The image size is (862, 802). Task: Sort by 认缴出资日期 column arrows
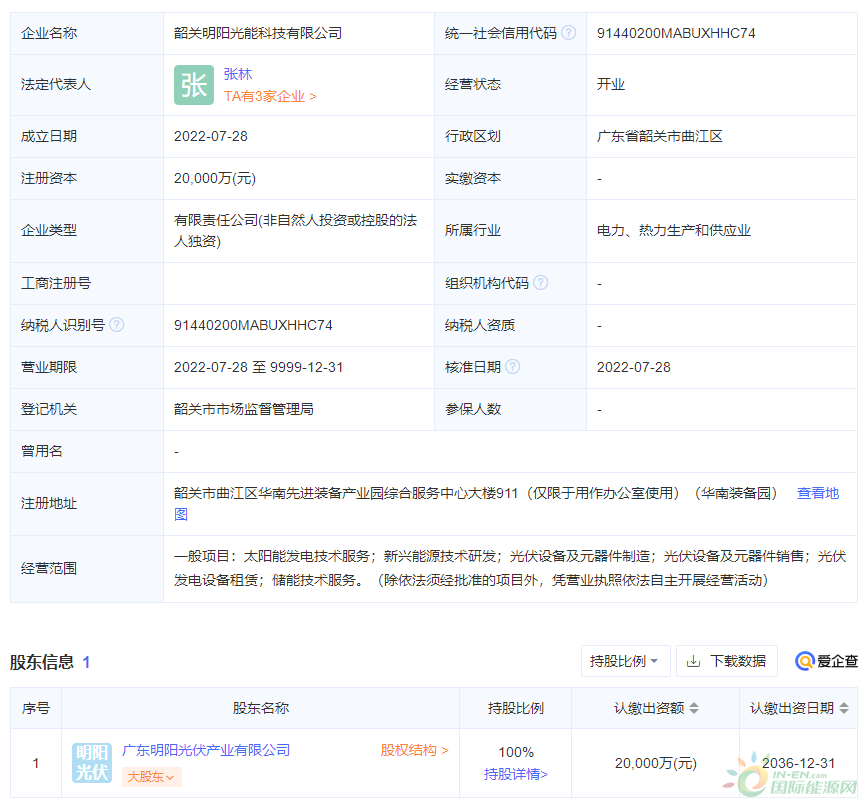pyautogui.click(x=844, y=708)
